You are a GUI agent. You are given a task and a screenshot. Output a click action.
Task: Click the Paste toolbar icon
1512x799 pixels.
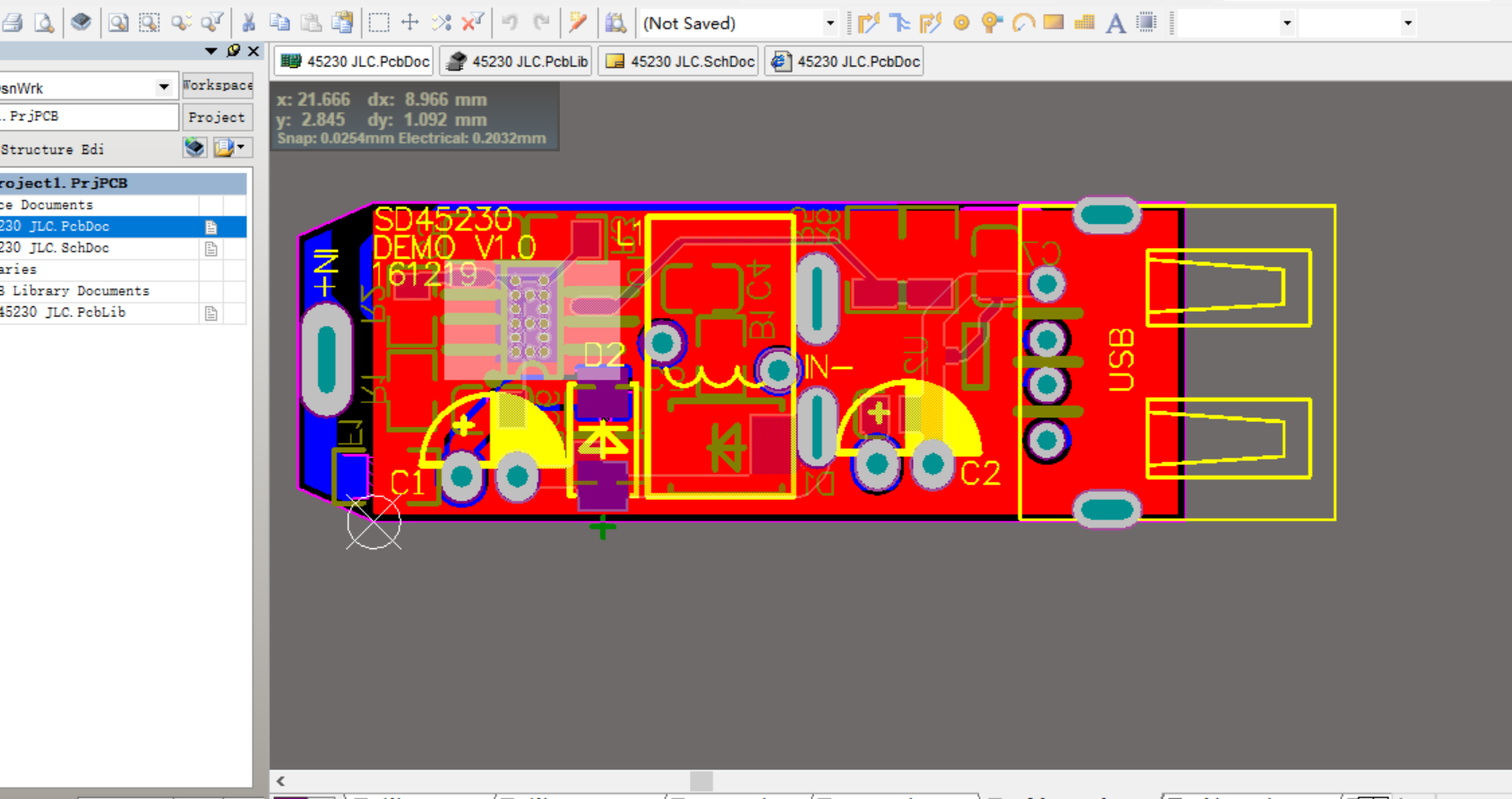[x=311, y=22]
